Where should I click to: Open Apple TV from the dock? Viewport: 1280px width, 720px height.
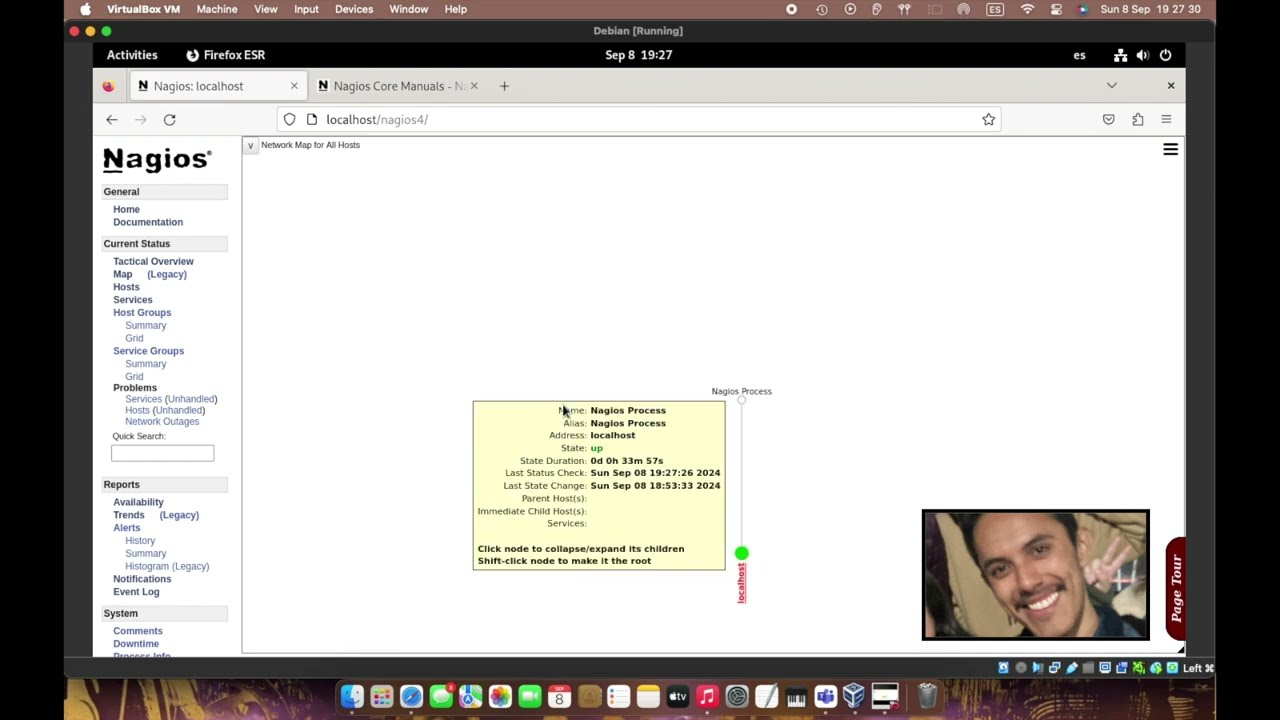[678, 696]
